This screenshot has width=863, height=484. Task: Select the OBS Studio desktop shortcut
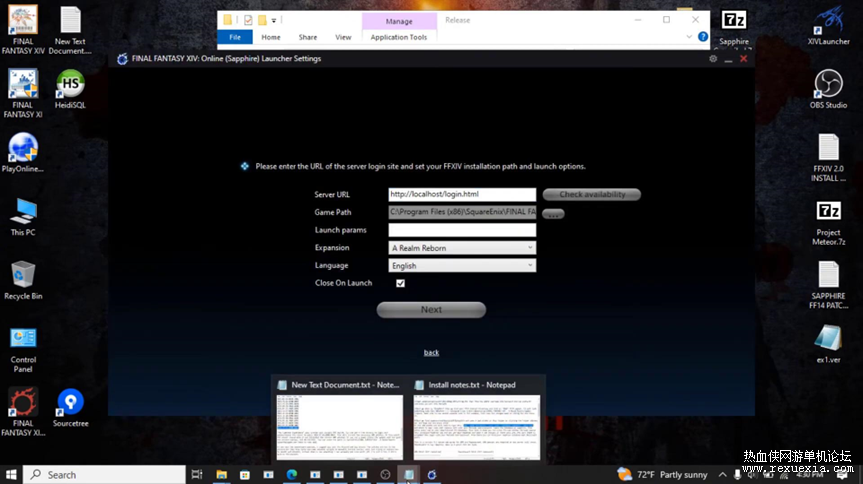click(828, 89)
